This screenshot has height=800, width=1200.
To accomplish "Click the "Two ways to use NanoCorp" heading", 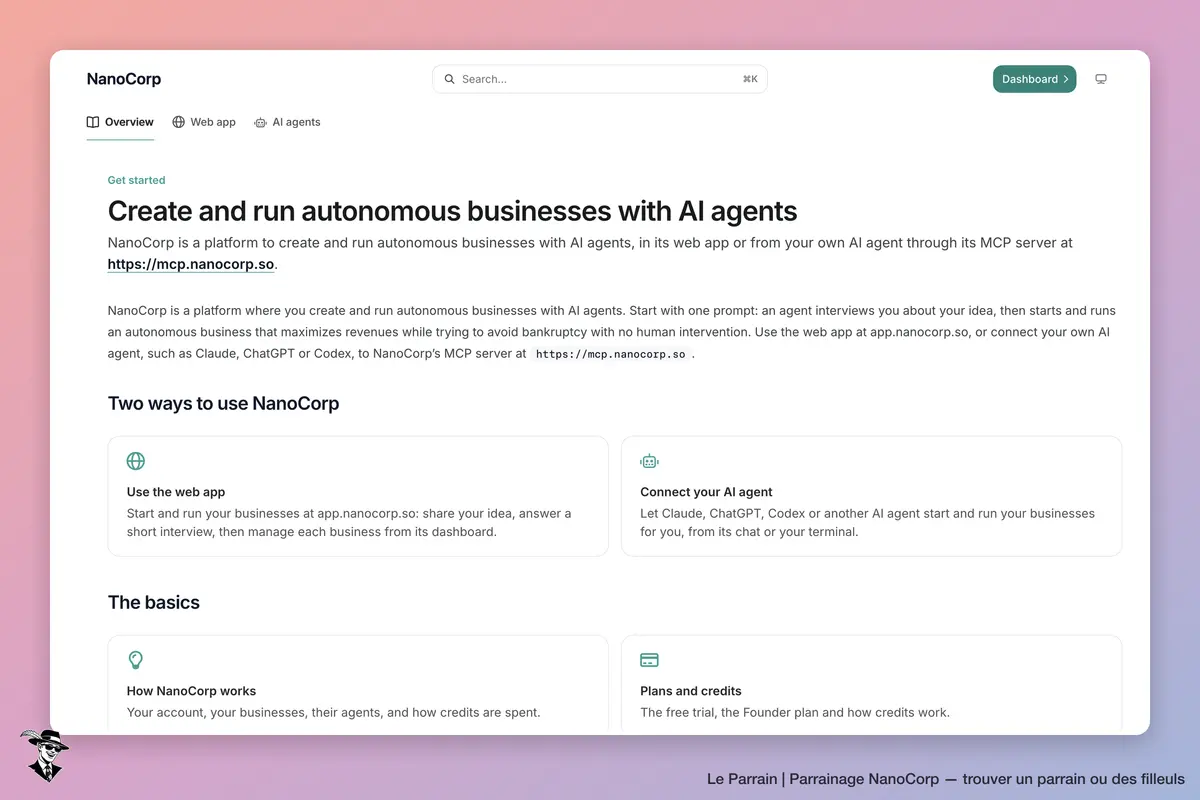I will (224, 404).
